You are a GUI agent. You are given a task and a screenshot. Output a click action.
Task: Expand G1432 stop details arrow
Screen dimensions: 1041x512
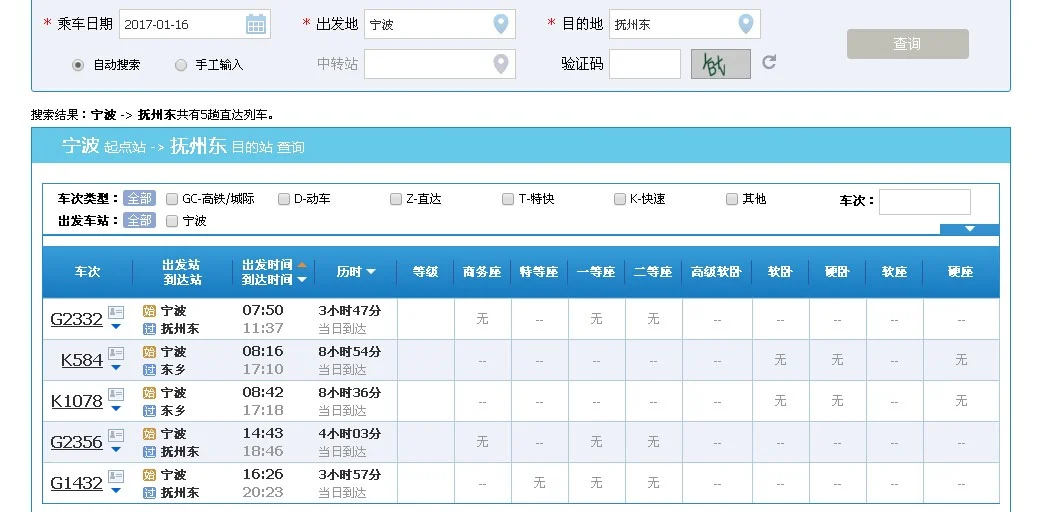pyautogui.click(x=116, y=491)
